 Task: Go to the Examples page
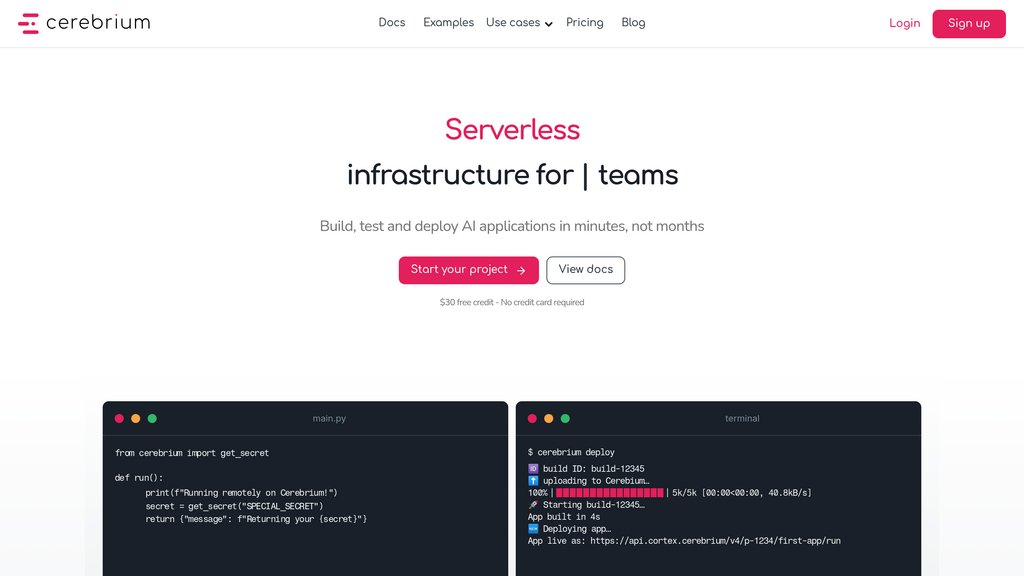(449, 23)
